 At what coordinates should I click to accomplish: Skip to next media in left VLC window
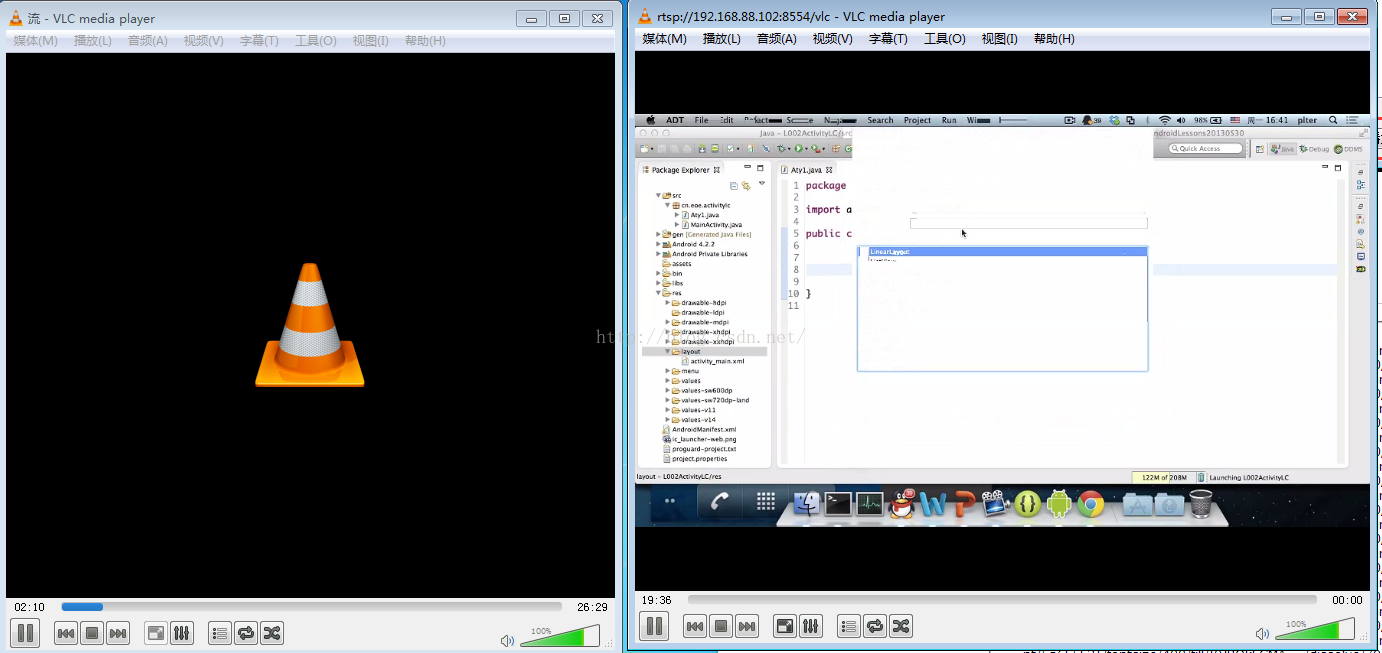118,633
